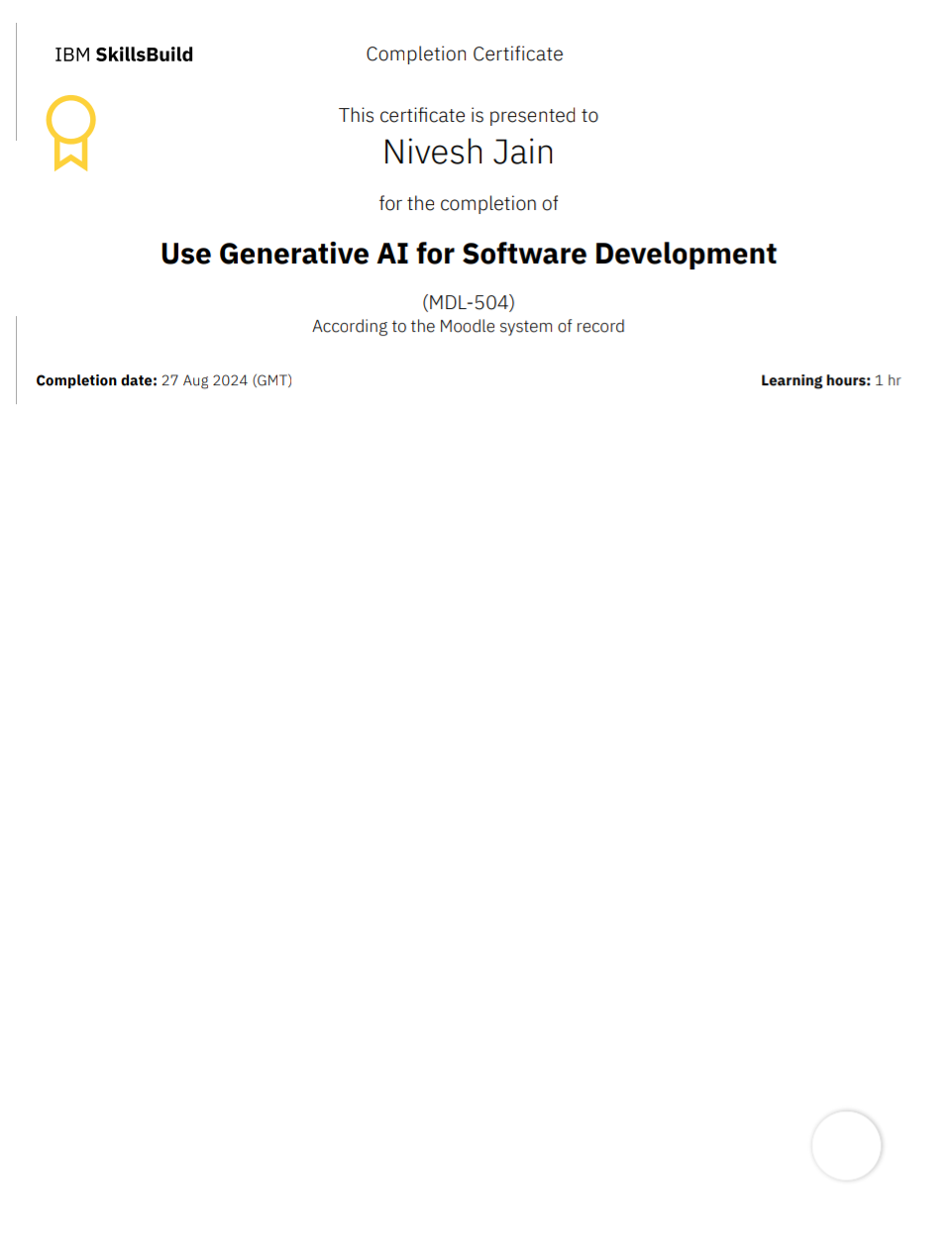This screenshot has height=1246, width=952.
Task: Click the word 'Certificate' in the top heading
Action: (517, 54)
